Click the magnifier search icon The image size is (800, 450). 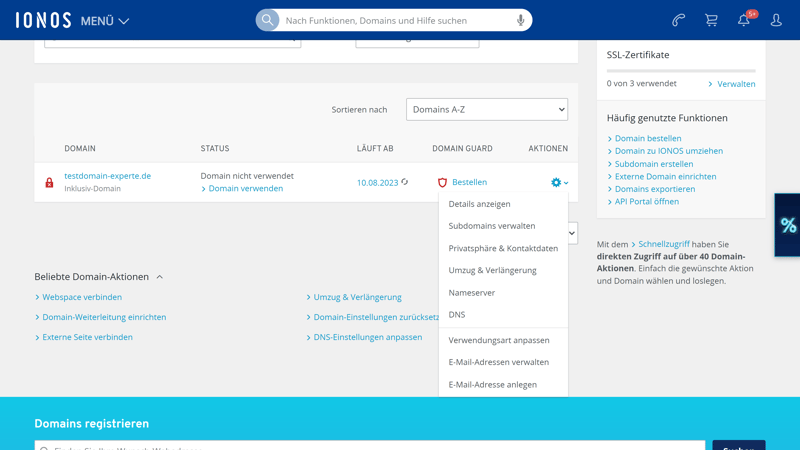(268, 20)
